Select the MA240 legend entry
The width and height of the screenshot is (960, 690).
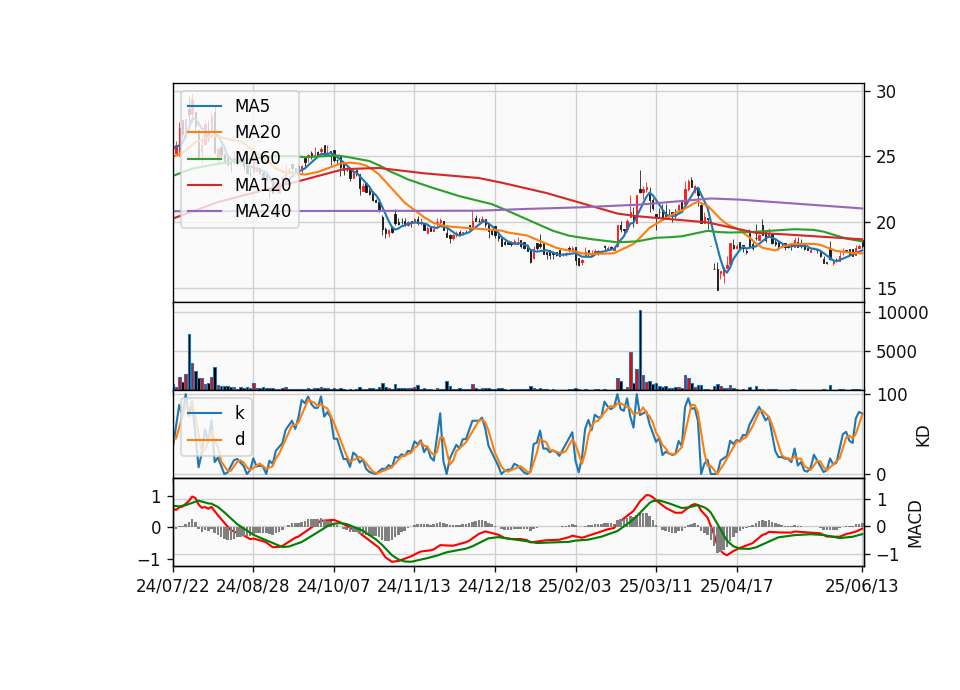coord(239,211)
